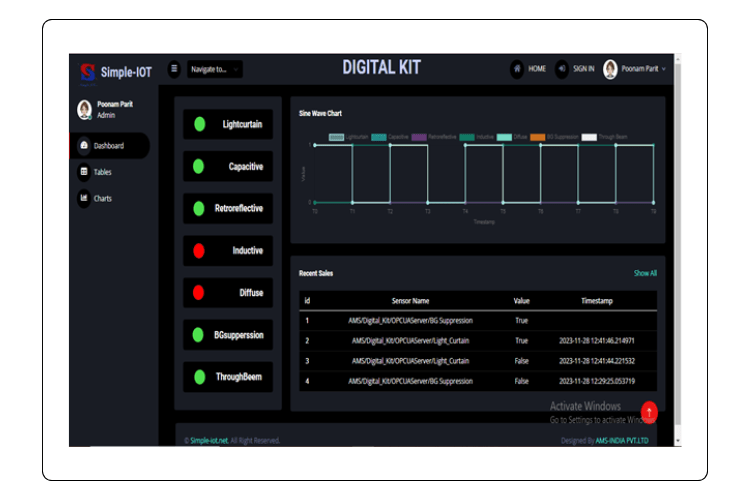Open the Navigate to... dropdown
750x500 pixels.
pos(214,69)
